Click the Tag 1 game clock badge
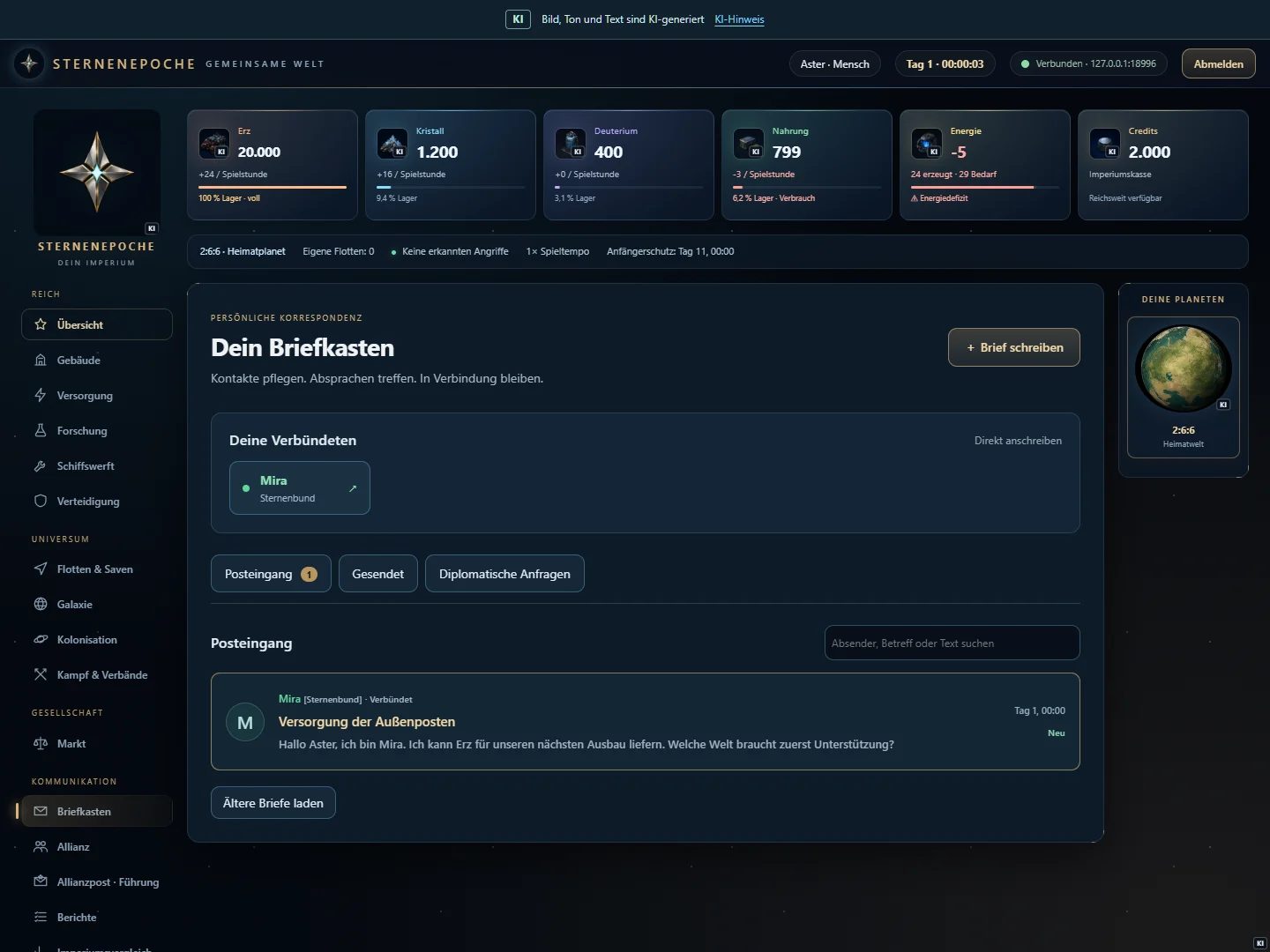This screenshot has width=1270, height=952. tap(945, 63)
